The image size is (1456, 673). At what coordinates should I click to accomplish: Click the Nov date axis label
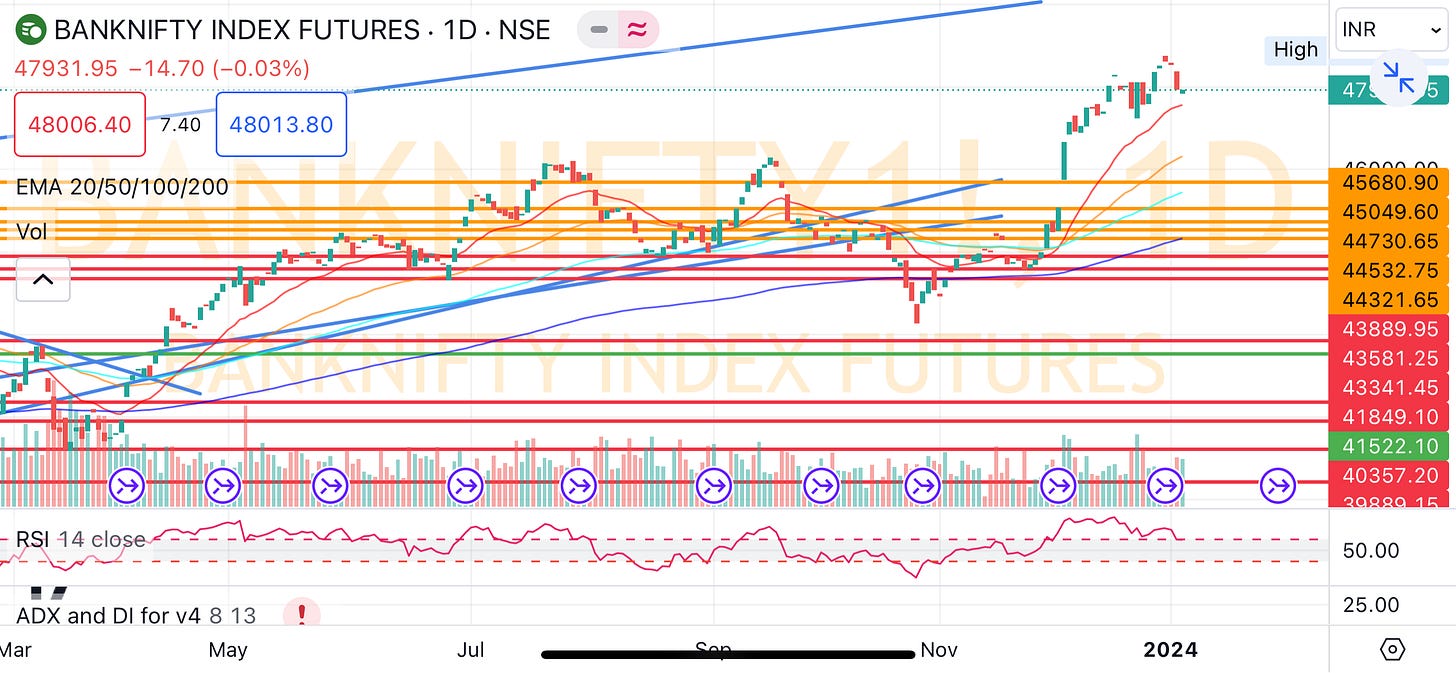[x=939, y=650]
